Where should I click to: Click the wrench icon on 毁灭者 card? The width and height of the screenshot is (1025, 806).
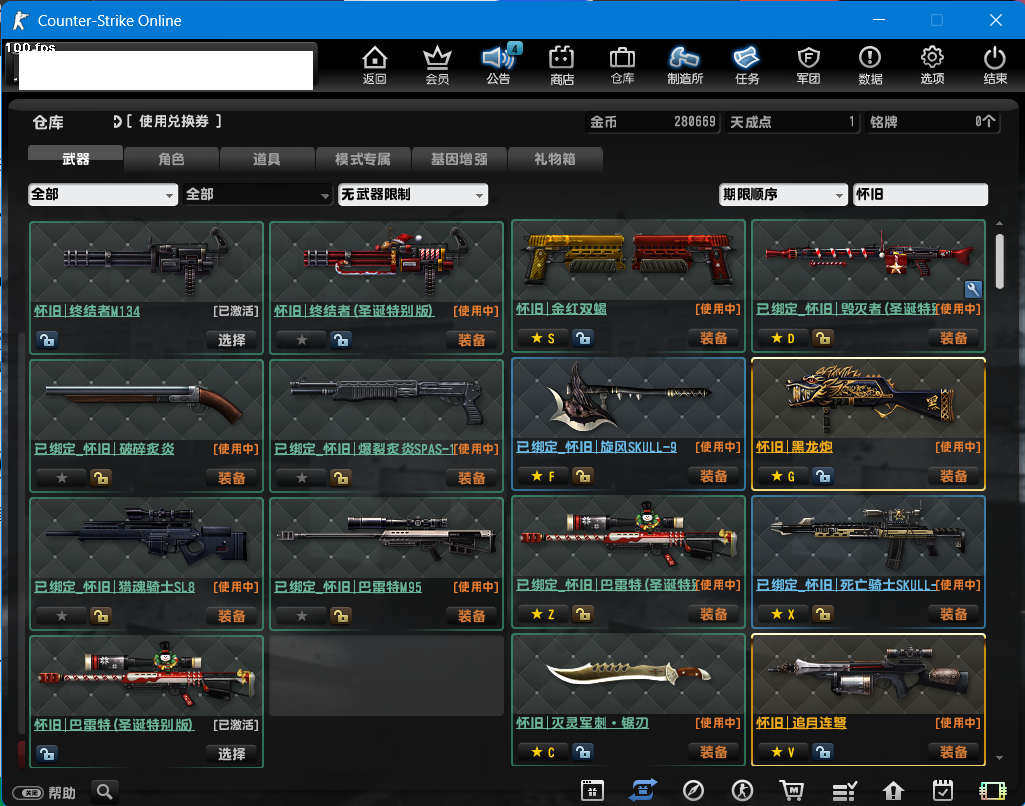click(x=973, y=289)
